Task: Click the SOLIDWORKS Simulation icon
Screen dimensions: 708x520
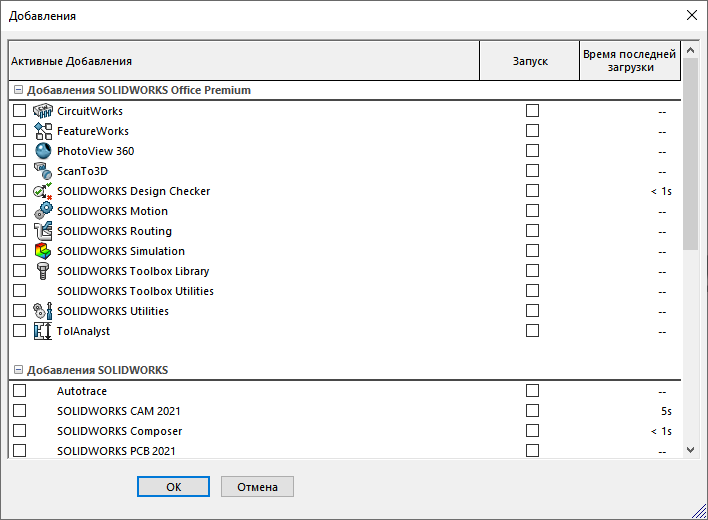Action: [x=43, y=251]
